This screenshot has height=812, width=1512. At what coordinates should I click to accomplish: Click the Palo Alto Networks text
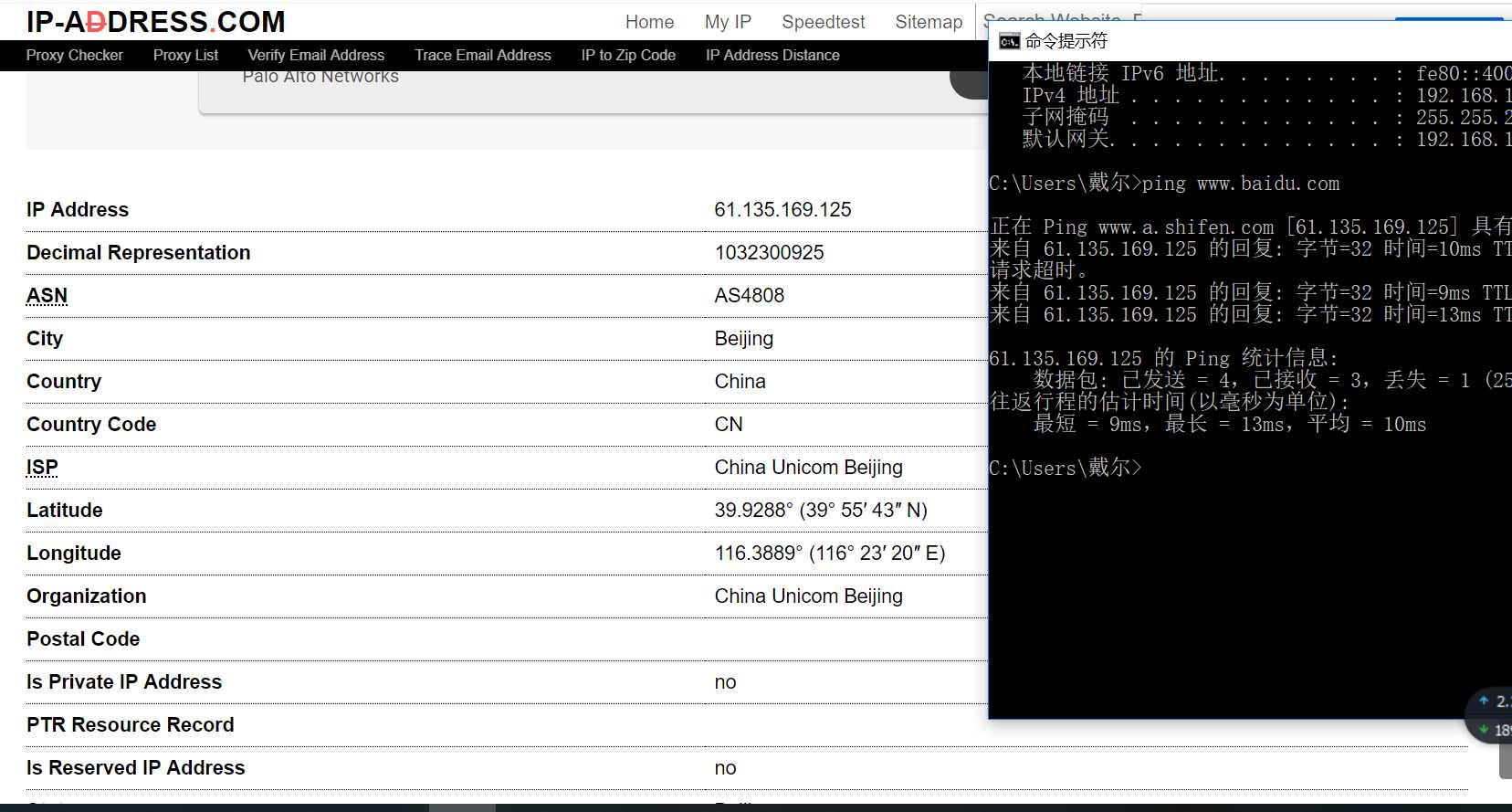click(x=320, y=77)
